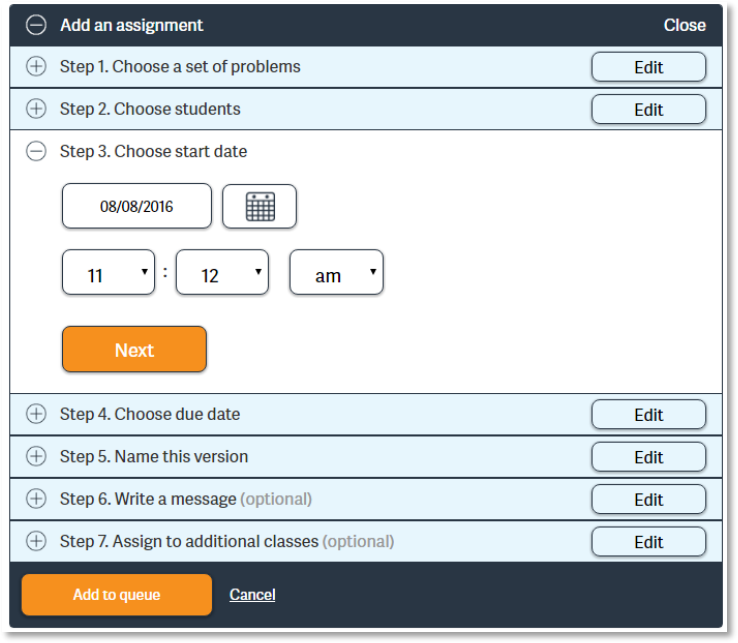Open the hour dropdown showing 11

pyautogui.click(x=108, y=272)
